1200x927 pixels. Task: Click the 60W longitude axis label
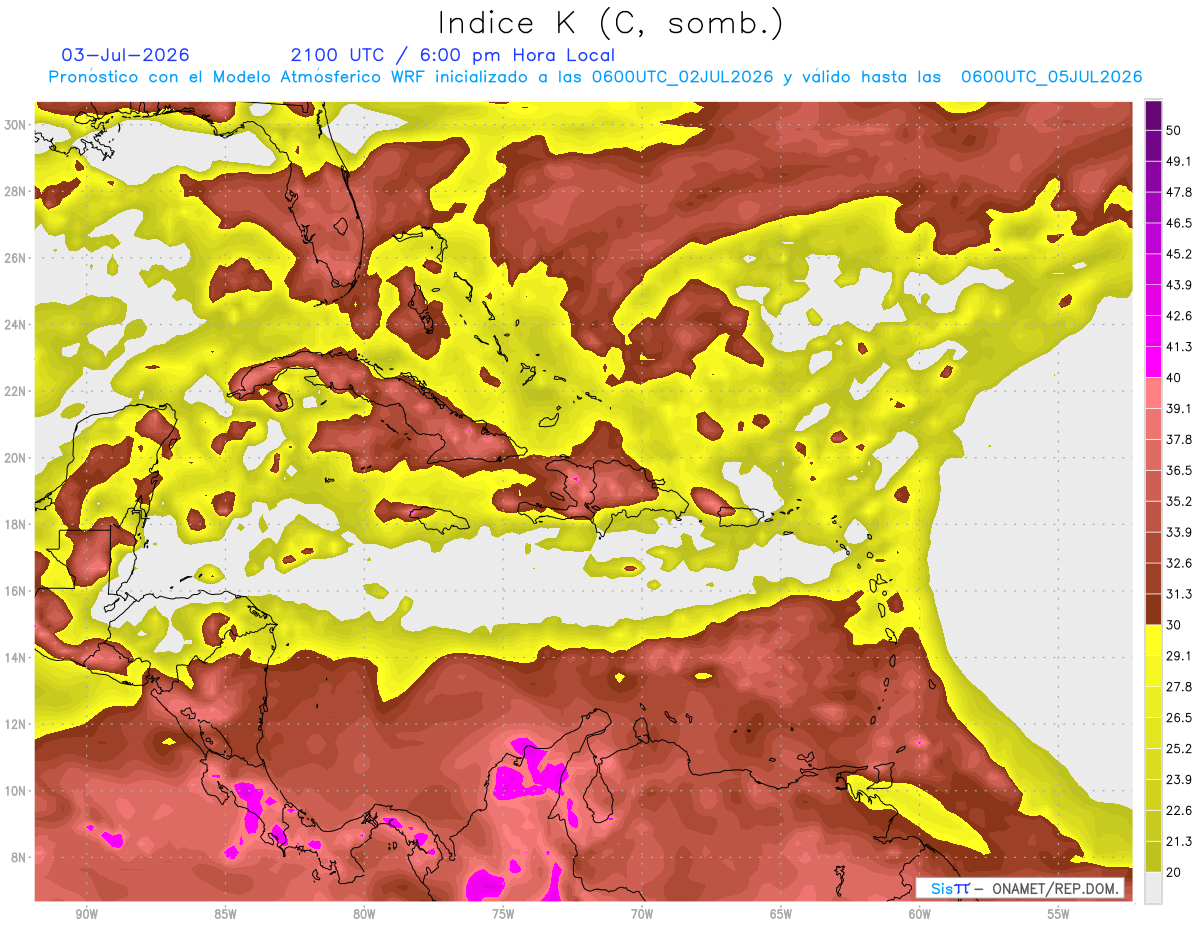(920, 914)
